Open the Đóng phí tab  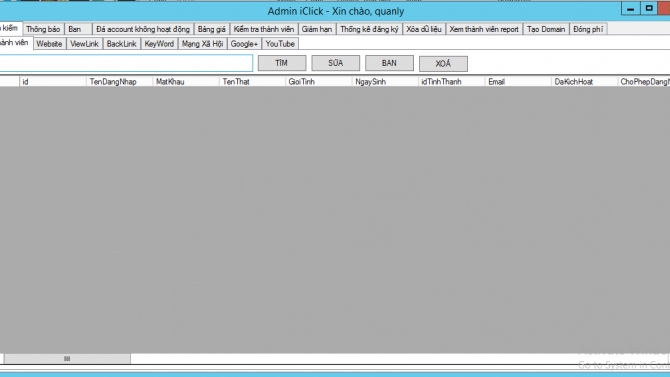(x=588, y=29)
